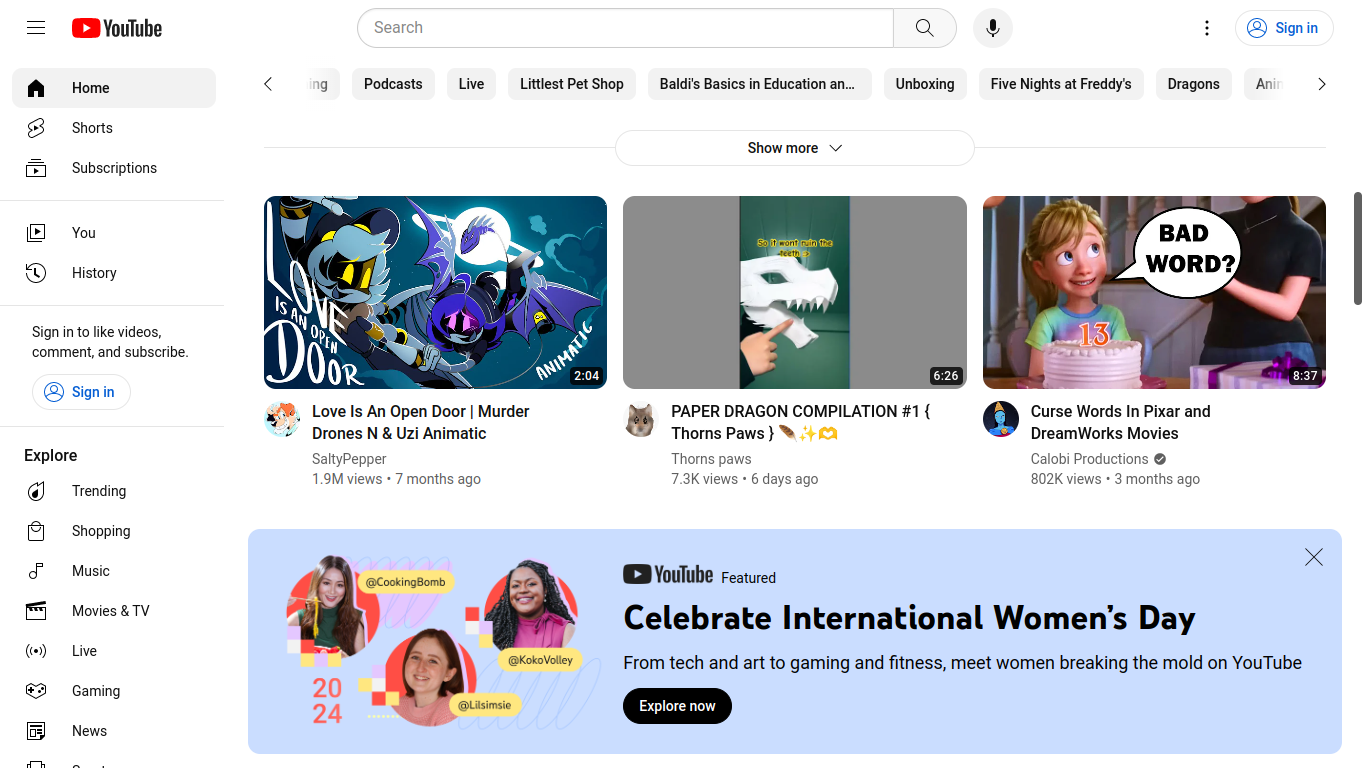Click the History clock icon
This screenshot has height=768, width=1366.
pos(36,273)
